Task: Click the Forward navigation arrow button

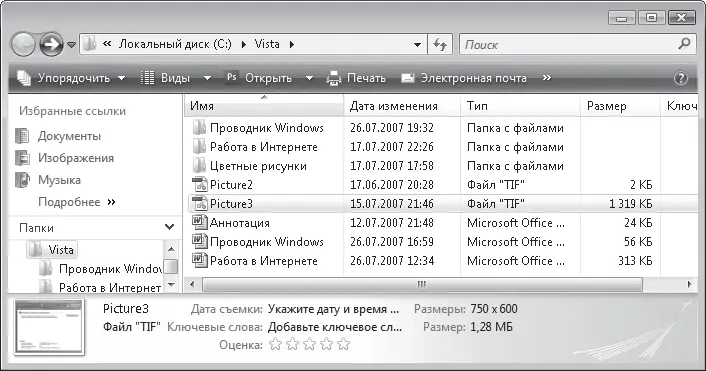Action: (51, 44)
